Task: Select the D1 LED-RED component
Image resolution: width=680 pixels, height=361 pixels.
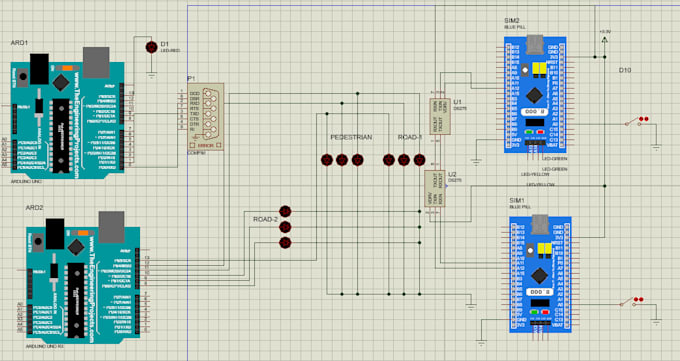Action: click(151, 47)
